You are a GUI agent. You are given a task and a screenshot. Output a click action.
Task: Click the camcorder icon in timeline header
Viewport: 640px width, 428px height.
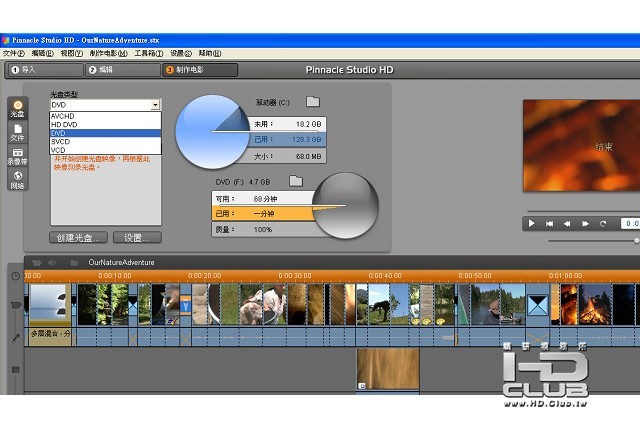37,263
